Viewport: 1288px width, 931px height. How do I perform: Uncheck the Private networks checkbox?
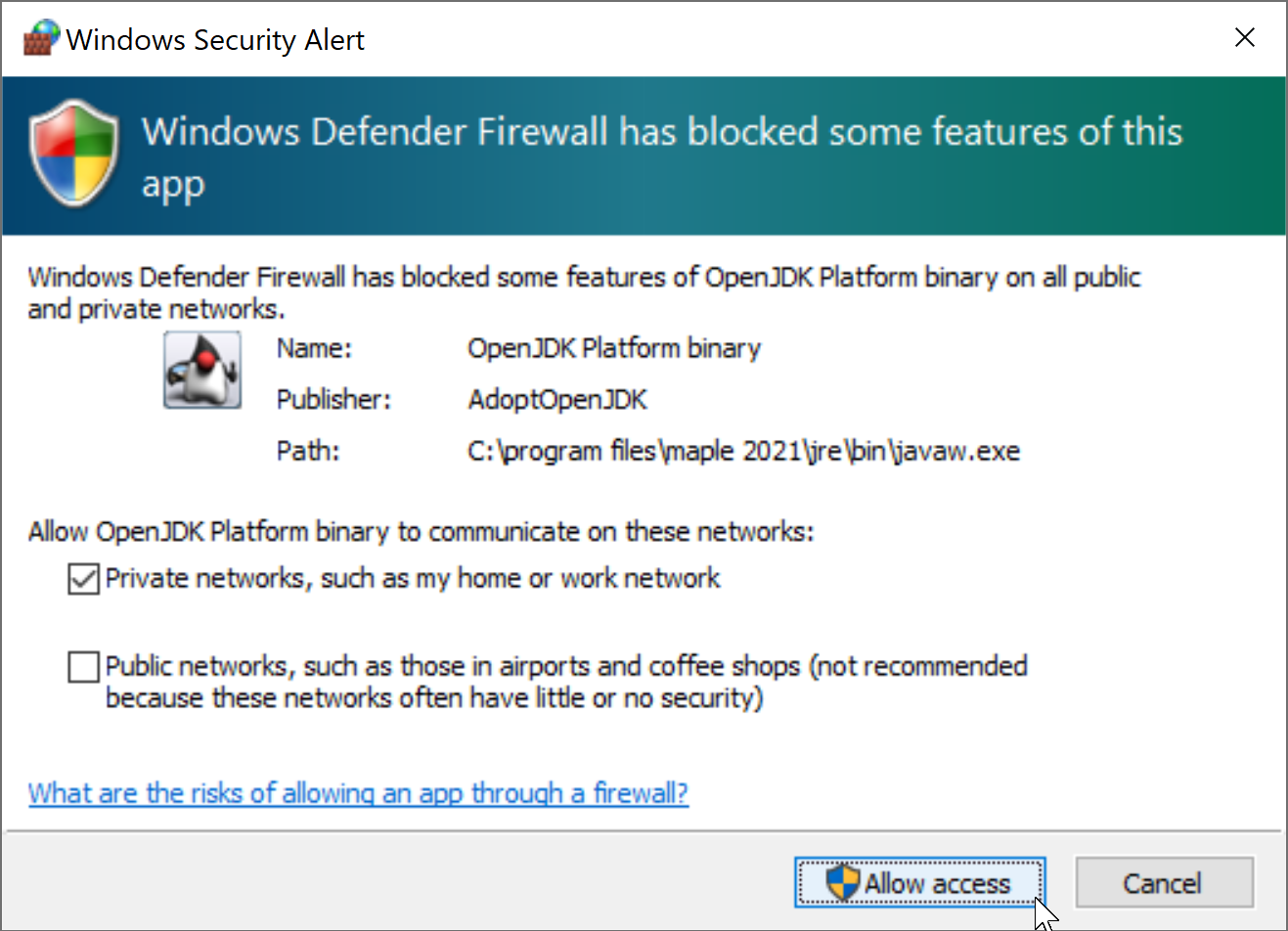point(84,579)
